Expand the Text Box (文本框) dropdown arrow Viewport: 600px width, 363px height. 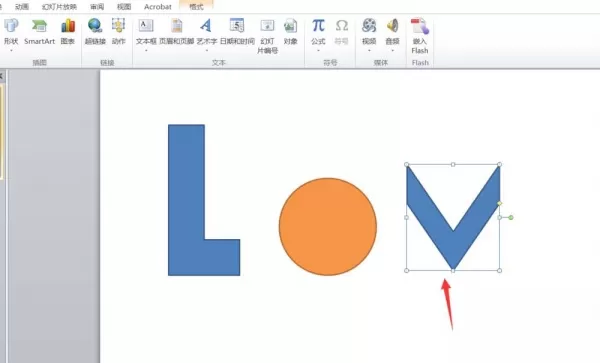pos(146,50)
